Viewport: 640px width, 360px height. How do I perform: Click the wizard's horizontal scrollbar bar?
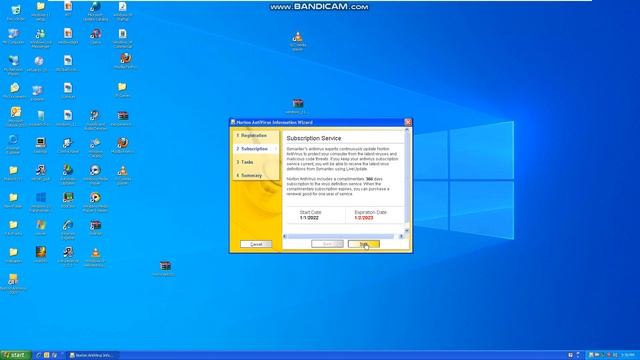341,236
